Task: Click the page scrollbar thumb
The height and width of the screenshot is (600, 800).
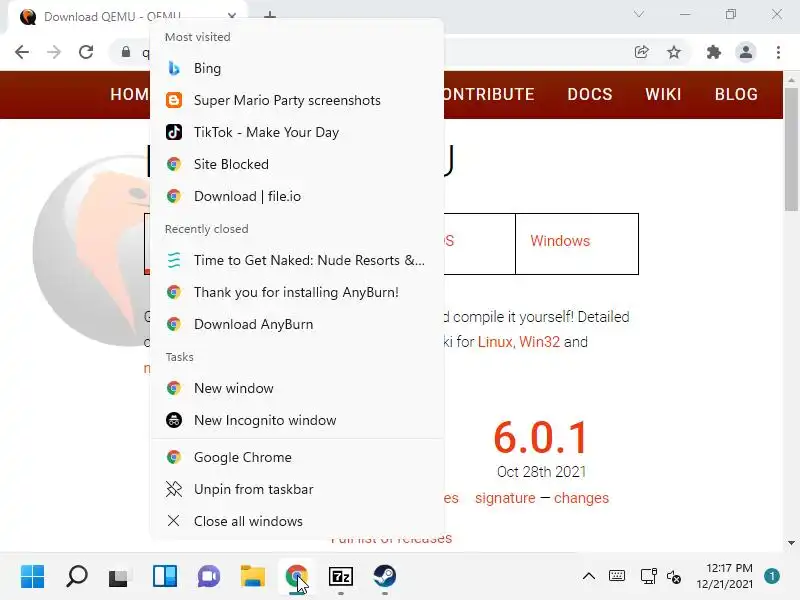Action: [791, 149]
